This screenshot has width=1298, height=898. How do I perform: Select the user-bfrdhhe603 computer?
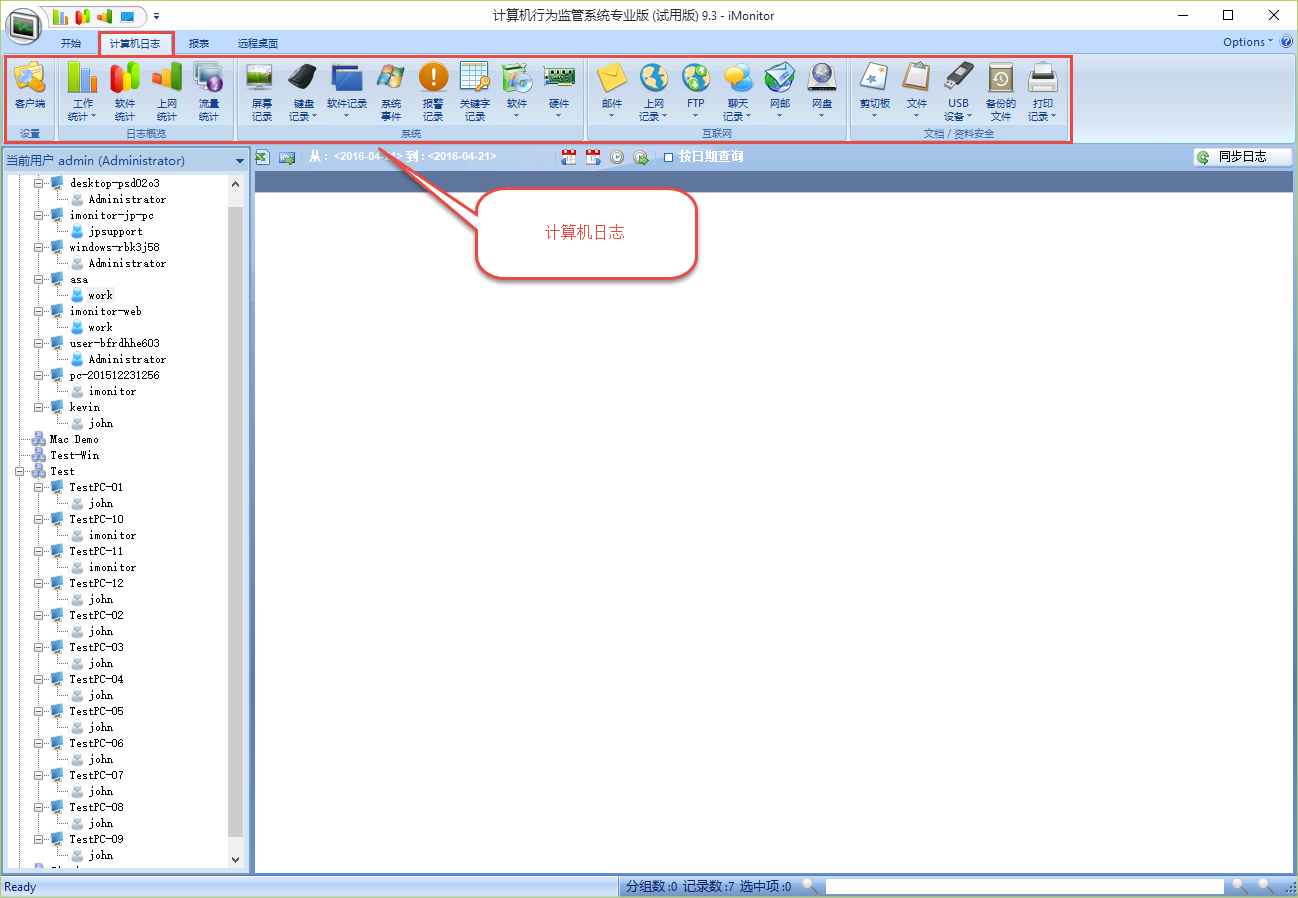point(114,343)
